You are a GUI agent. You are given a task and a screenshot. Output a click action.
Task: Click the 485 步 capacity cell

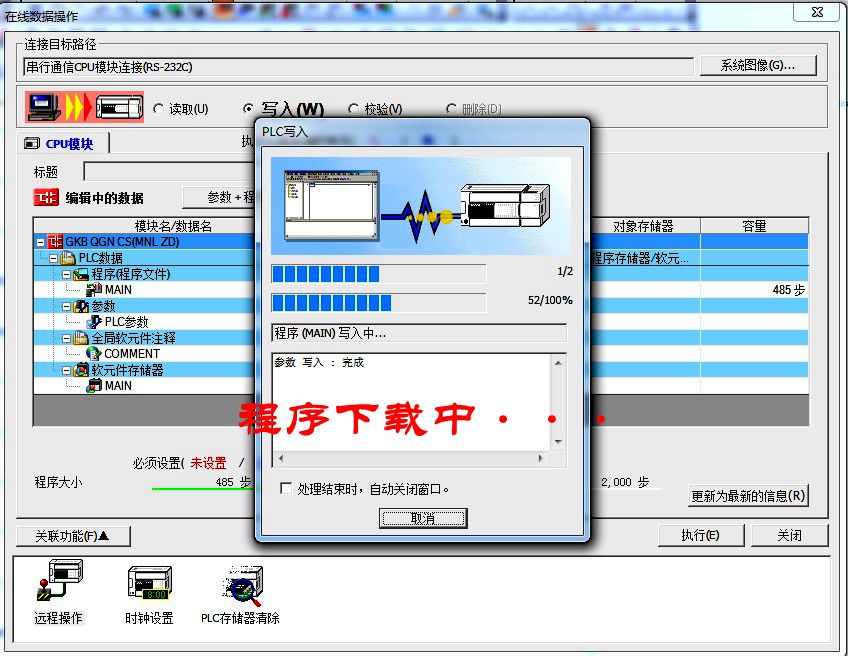click(754, 290)
